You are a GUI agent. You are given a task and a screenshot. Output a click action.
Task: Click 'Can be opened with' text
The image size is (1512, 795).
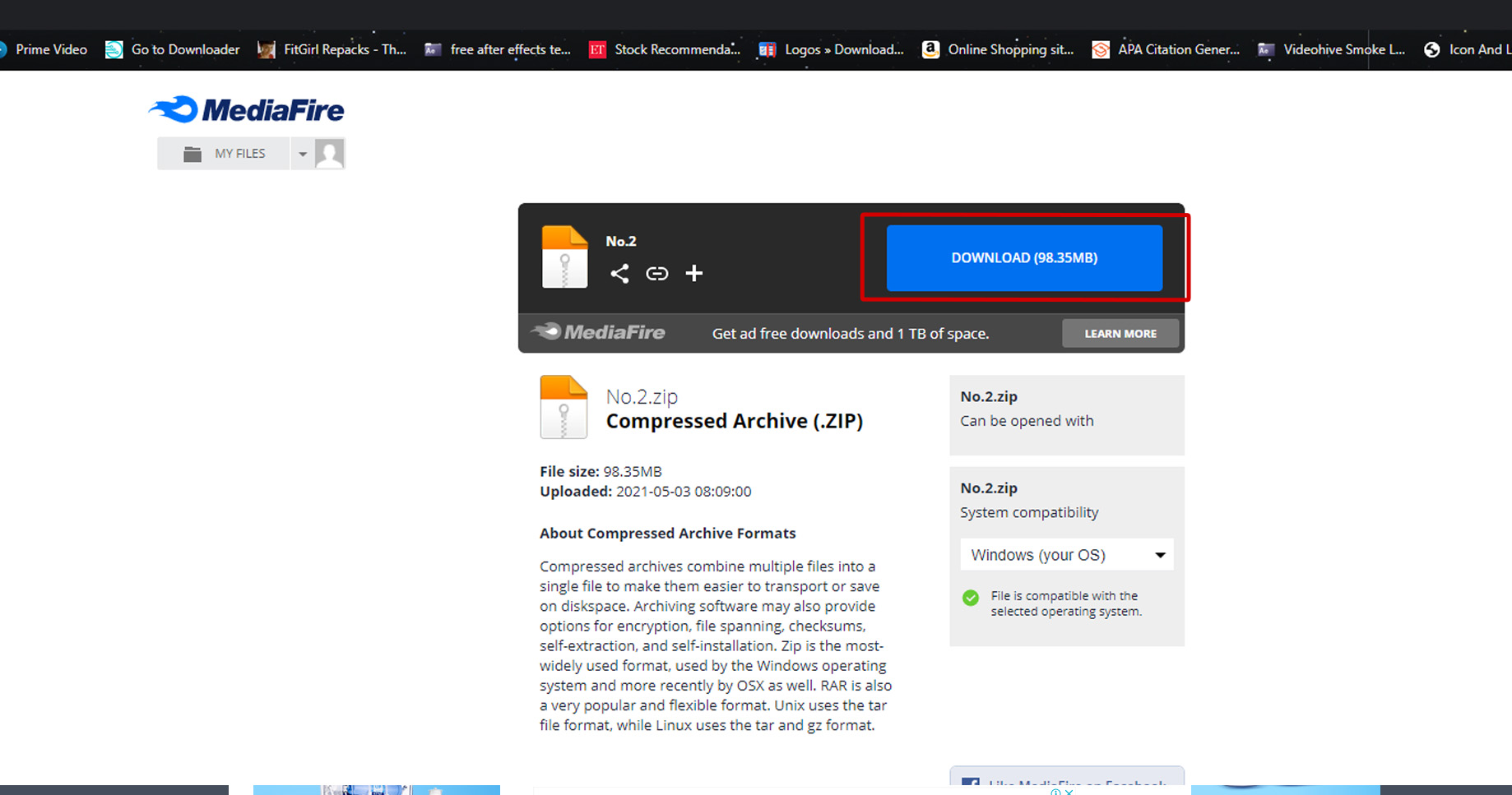[1027, 421]
